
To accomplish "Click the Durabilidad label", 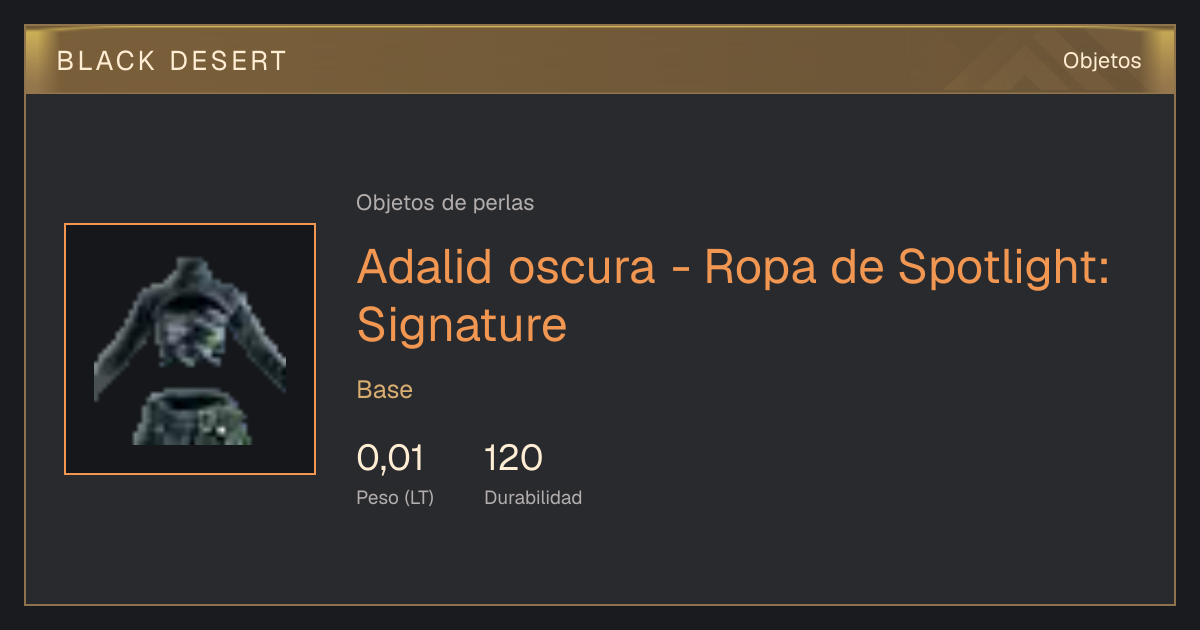I will pyautogui.click(x=533, y=497).
